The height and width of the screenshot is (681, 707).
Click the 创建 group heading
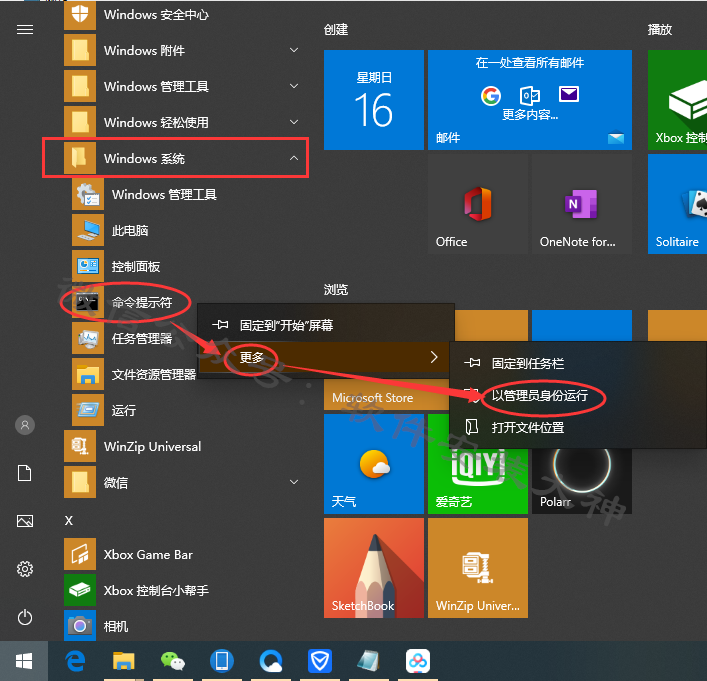point(336,30)
